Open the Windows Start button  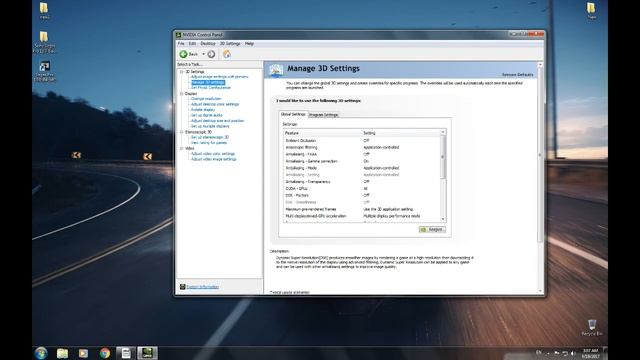(41, 353)
